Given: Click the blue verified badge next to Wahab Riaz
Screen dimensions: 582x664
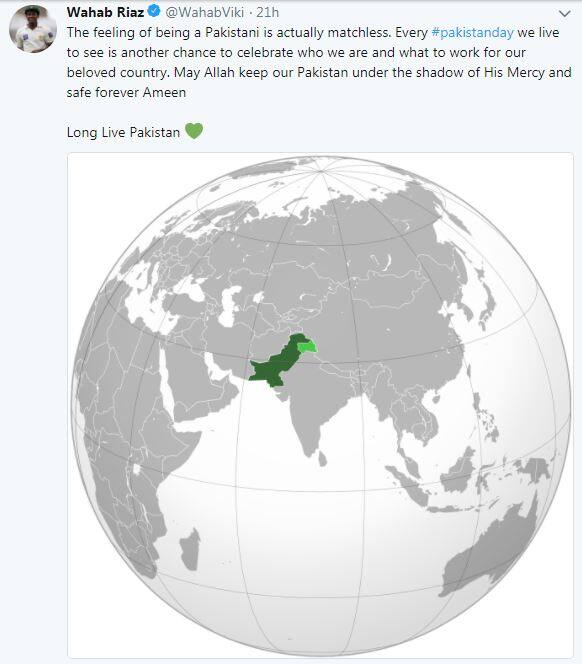Looking at the screenshot, I should tap(154, 11).
